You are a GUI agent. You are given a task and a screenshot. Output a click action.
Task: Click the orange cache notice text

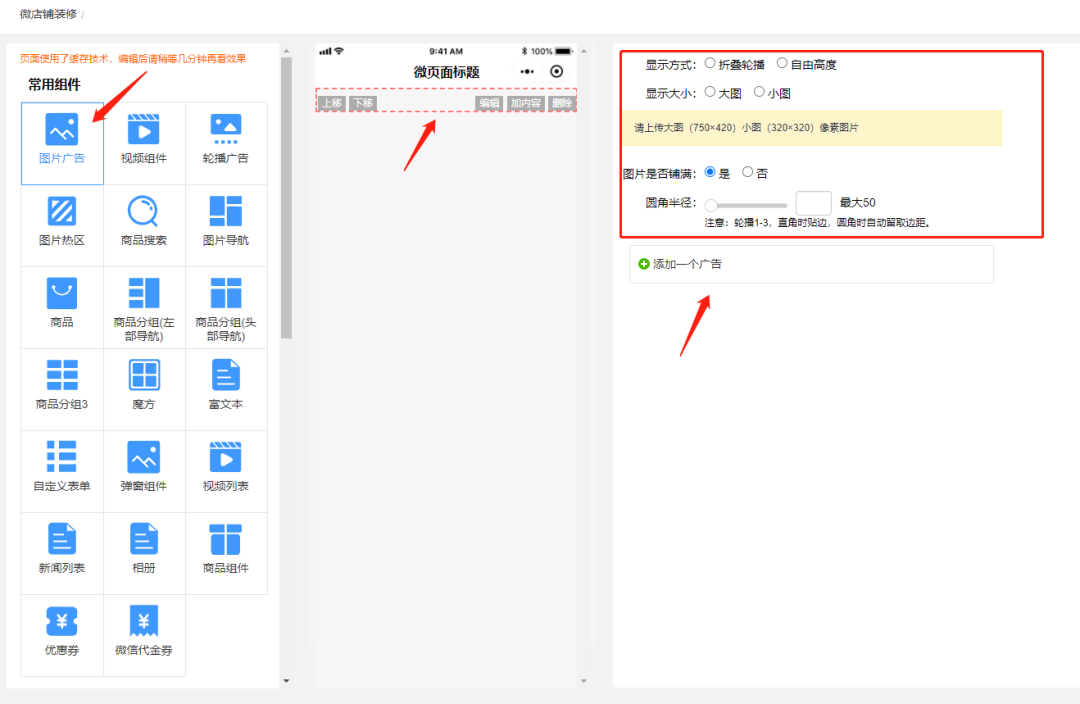[133, 59]
